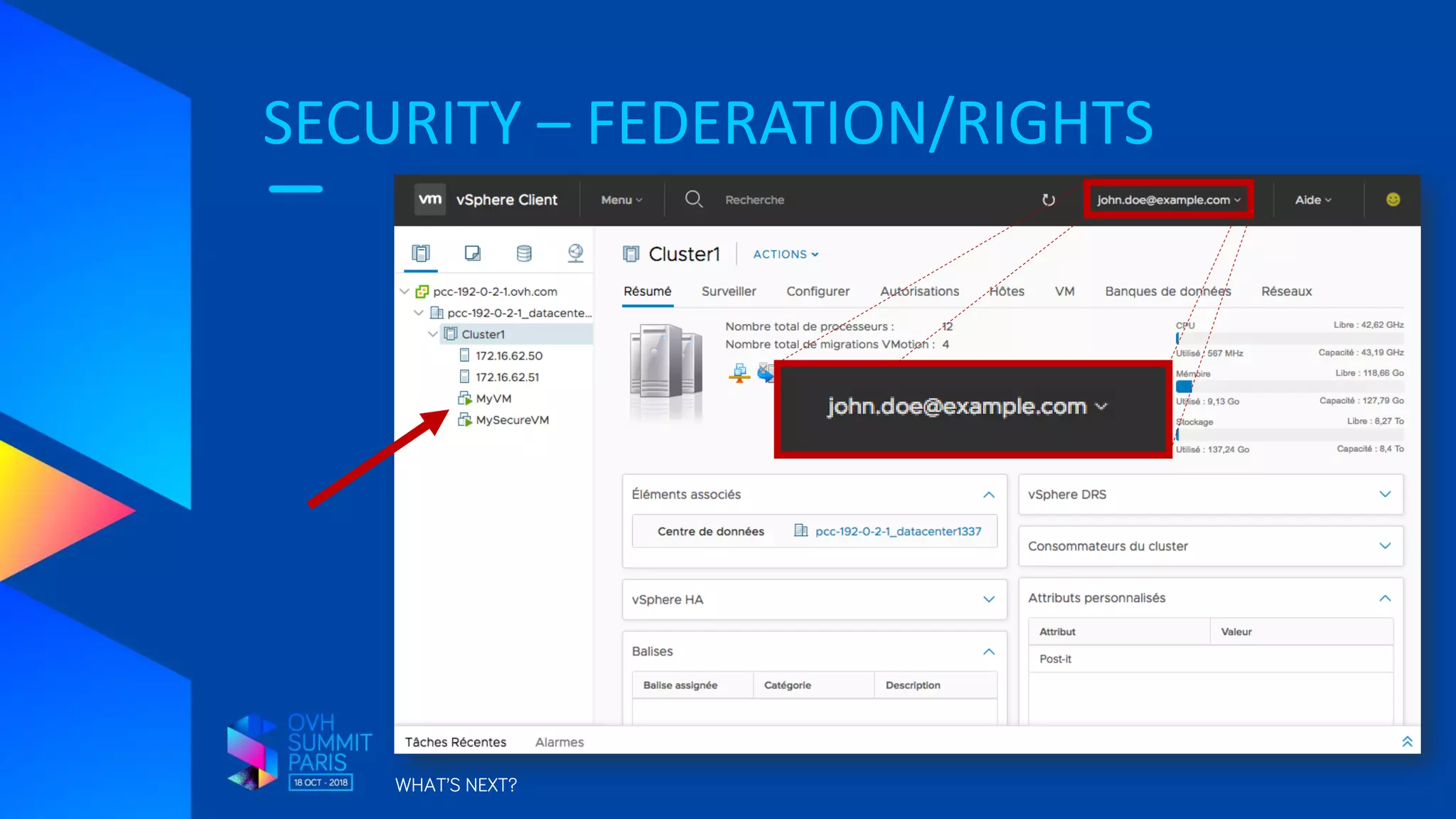Switch to the Réseaux tab
Viewport: 1456px width, 819px height.
(1286, 291)
